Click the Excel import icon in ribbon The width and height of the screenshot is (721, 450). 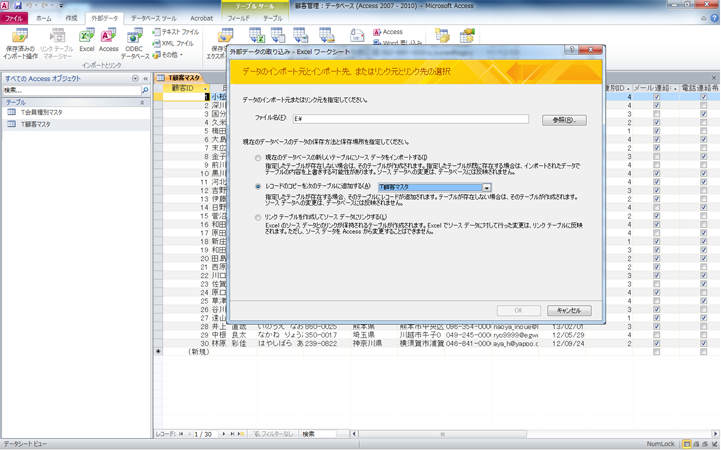pos(87,39)
